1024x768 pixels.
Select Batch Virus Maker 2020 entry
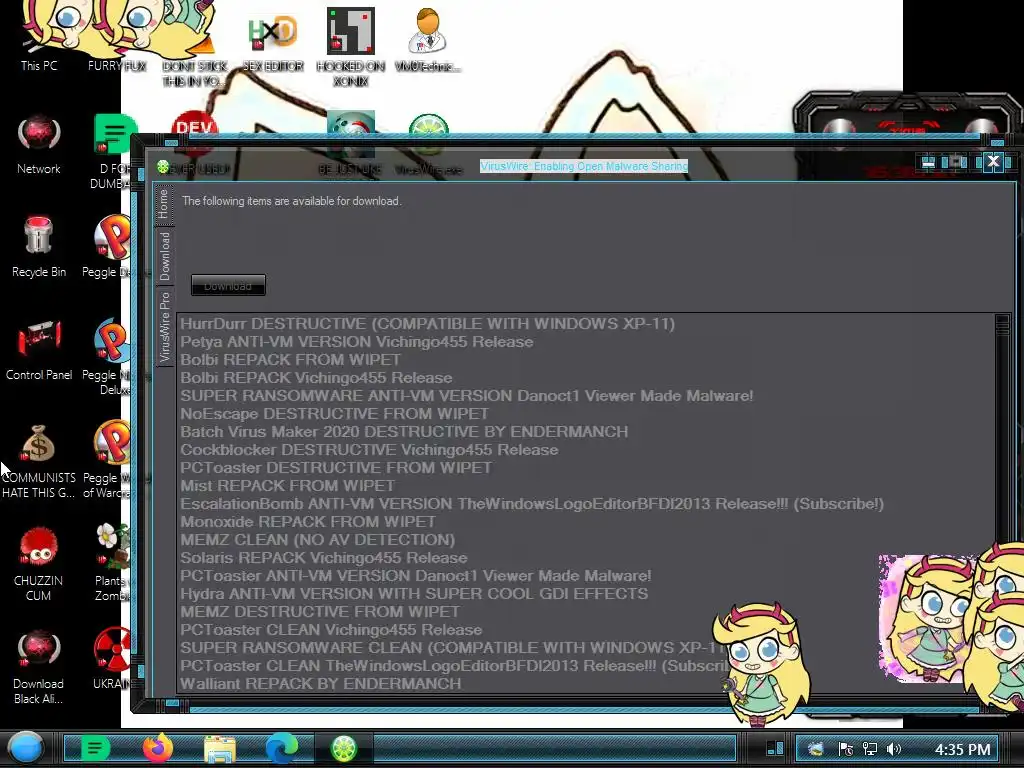click(404, 432)
